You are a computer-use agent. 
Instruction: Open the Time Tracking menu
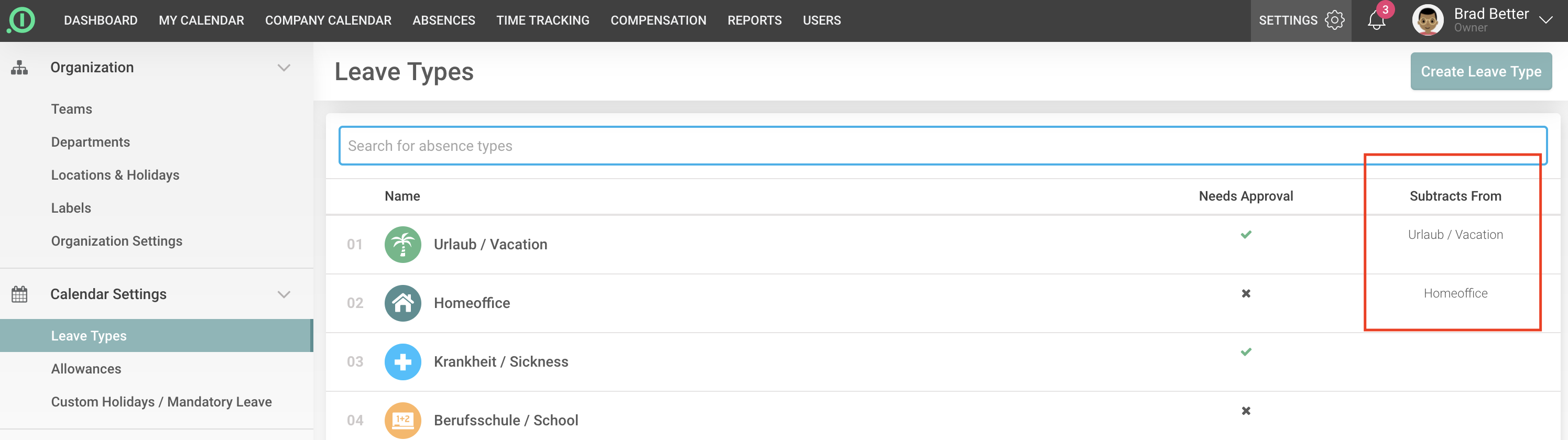[x=542, y=20]
